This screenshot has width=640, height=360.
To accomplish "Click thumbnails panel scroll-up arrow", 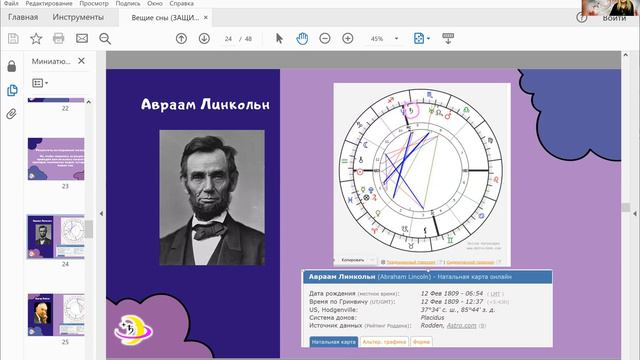I will (89, 102).
